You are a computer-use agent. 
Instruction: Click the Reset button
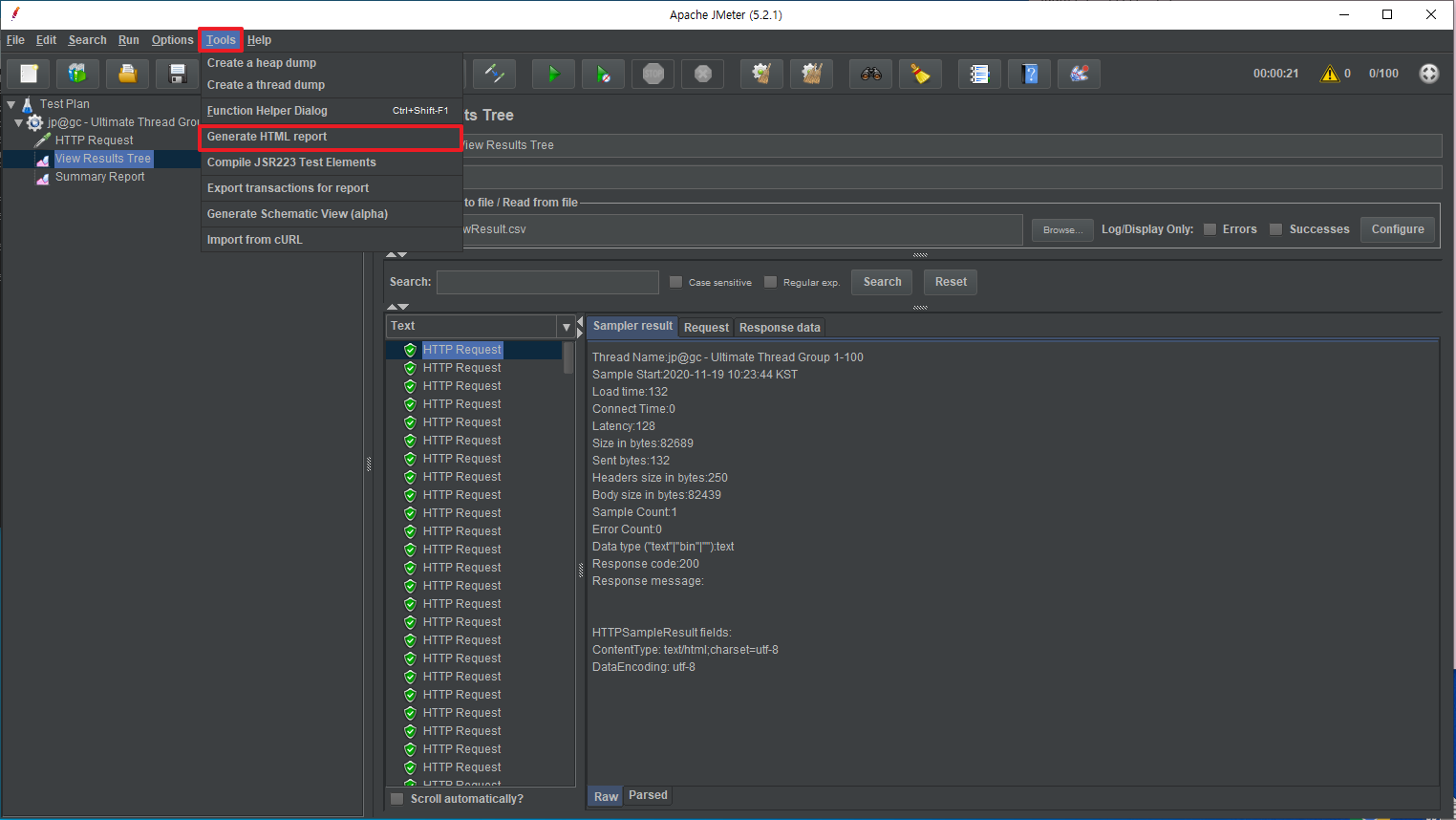coord(951,282)
